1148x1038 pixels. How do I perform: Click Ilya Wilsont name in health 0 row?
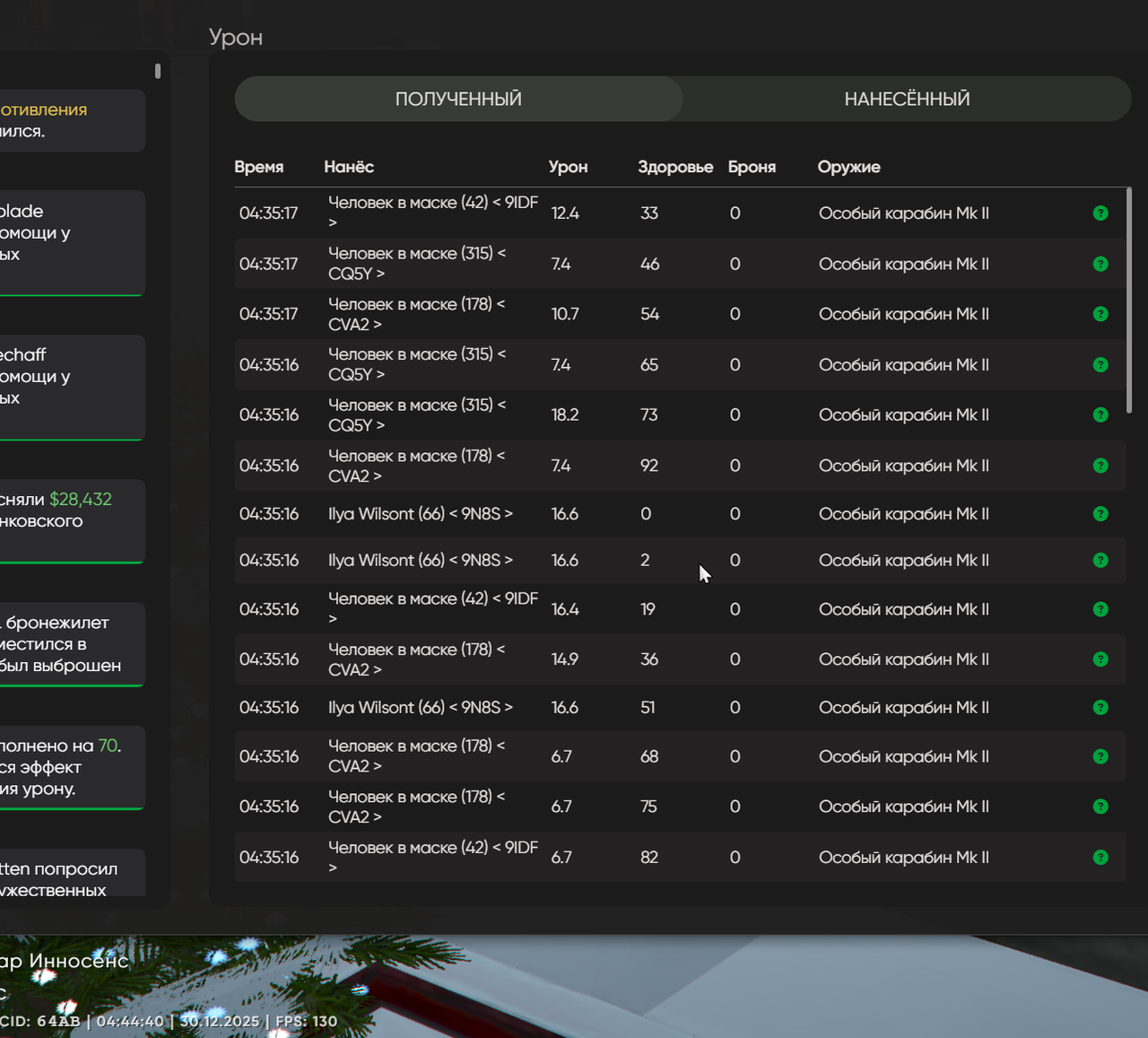click(x=421, y=514)
